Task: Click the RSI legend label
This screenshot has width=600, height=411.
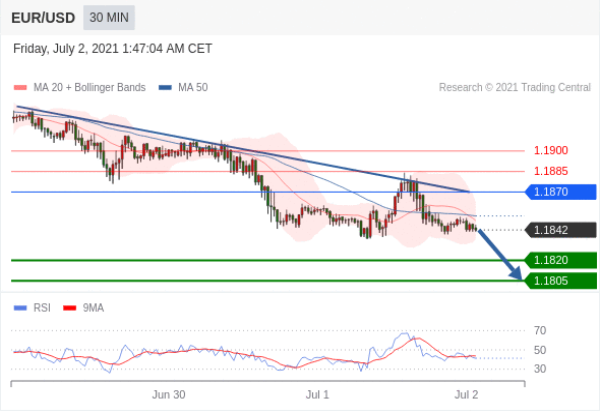Action: [x=42, y=308]
